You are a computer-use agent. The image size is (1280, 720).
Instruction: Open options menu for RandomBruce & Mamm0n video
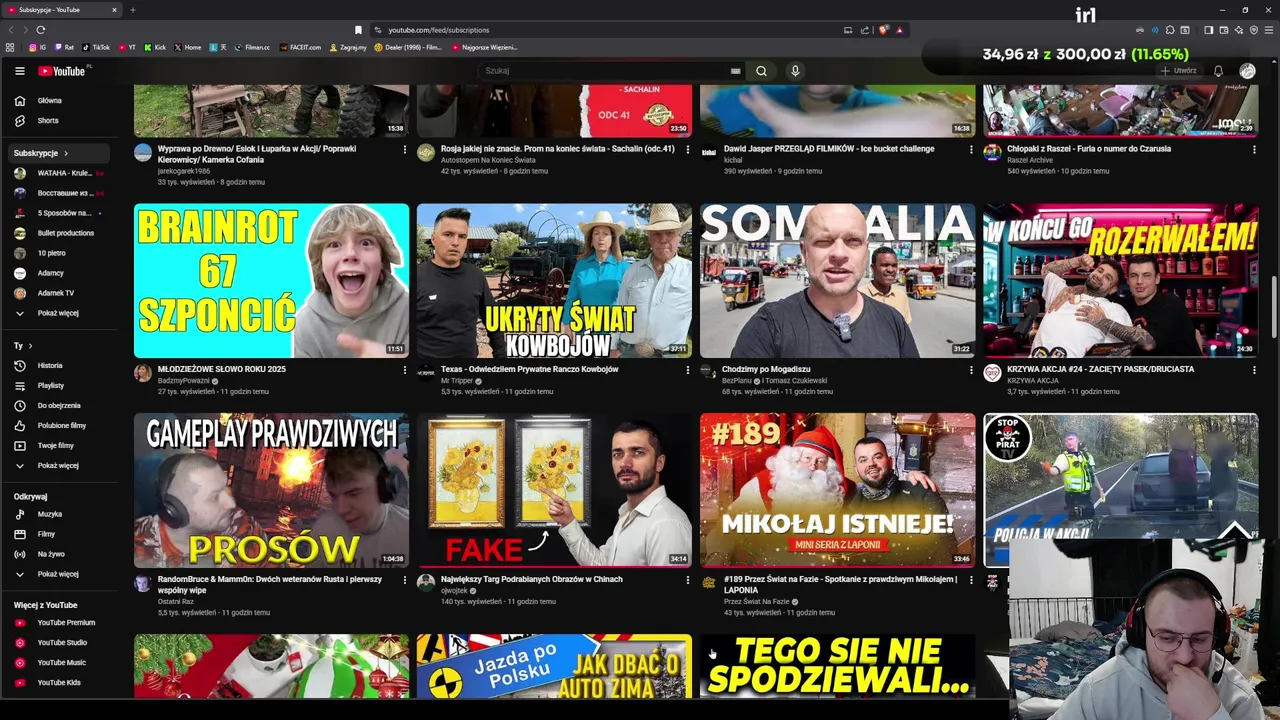click(x=404, y=580)
